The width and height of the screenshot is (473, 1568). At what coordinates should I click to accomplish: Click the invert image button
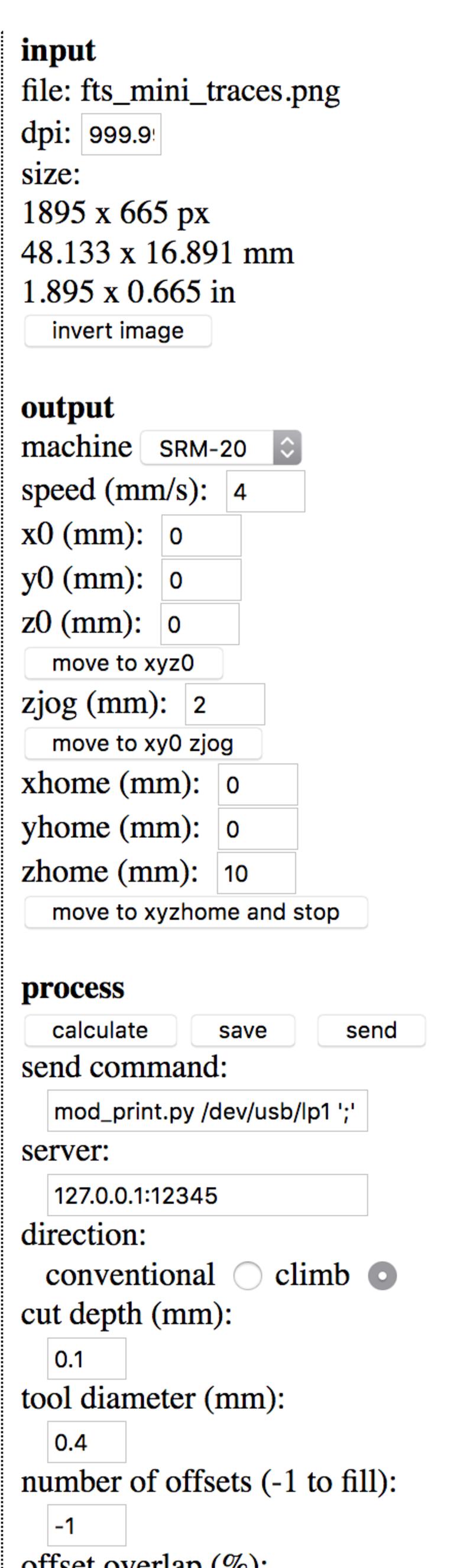tap(117, 331)
